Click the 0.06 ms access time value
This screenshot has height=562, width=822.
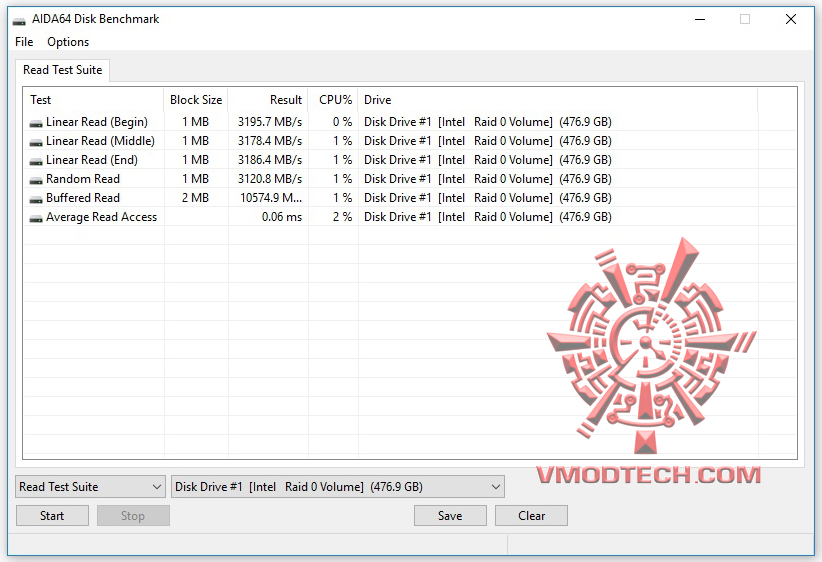282,217
